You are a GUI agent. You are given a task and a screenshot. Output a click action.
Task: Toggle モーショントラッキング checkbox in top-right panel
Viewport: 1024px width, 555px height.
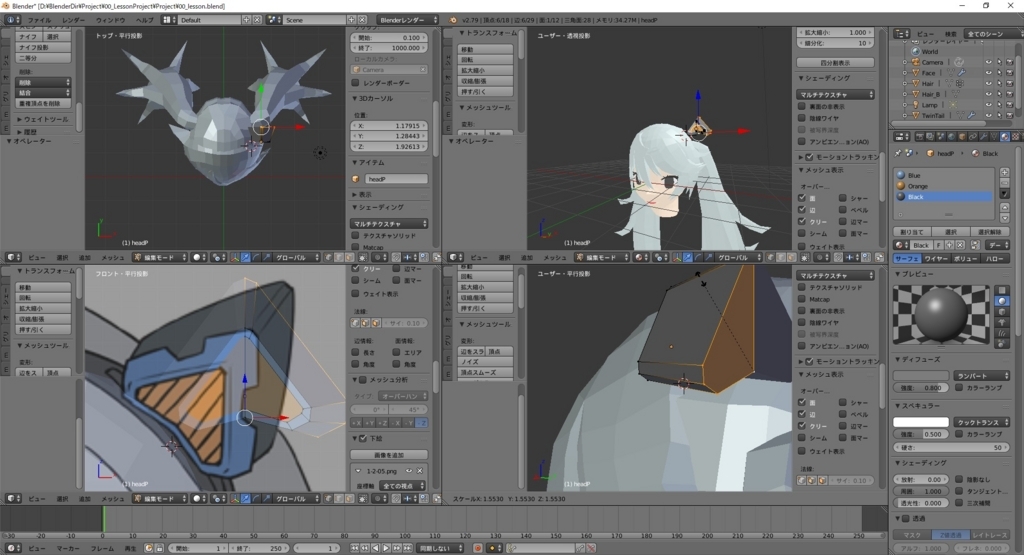[x=810, y=157]
